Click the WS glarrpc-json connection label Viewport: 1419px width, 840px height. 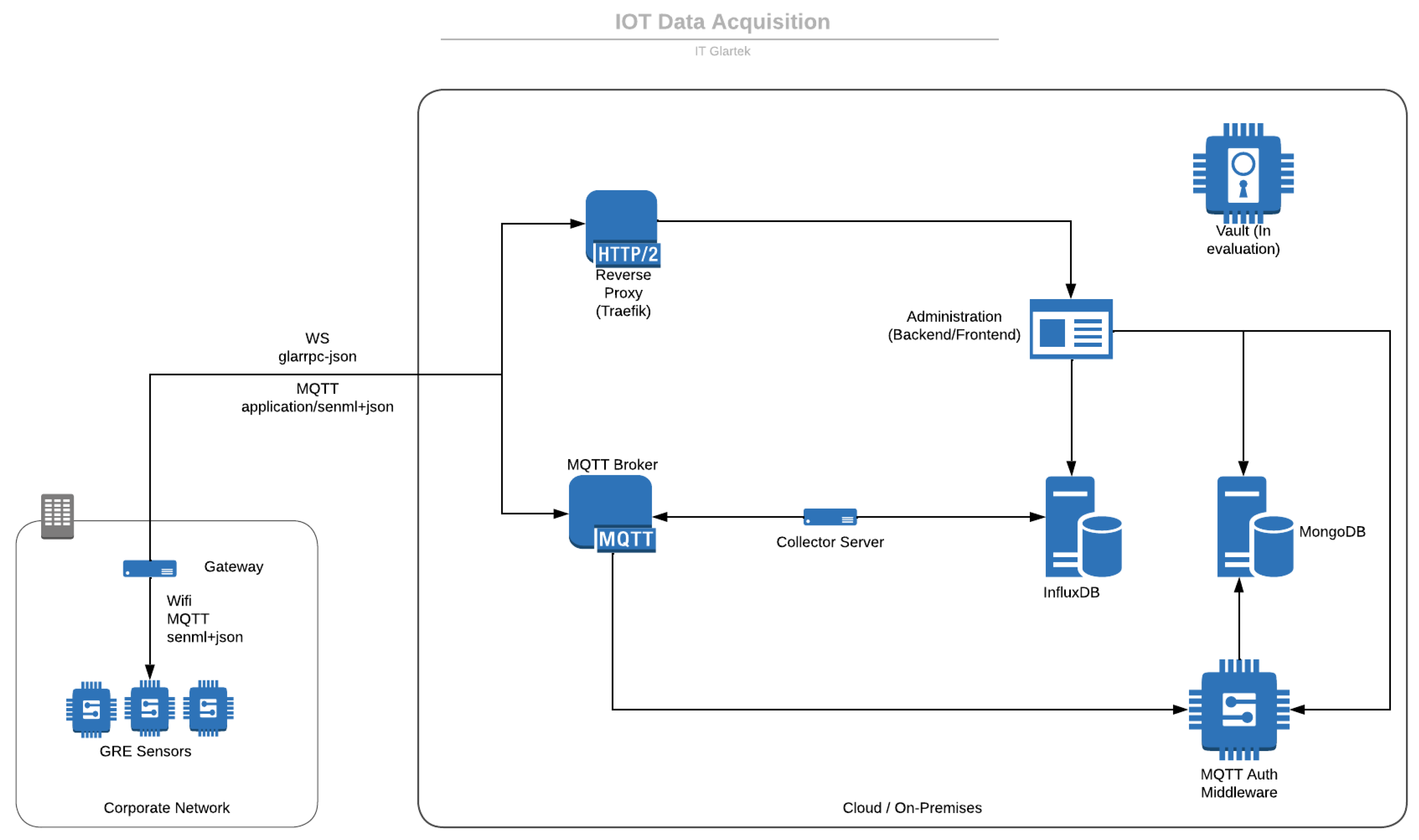(x=317, y=347)
